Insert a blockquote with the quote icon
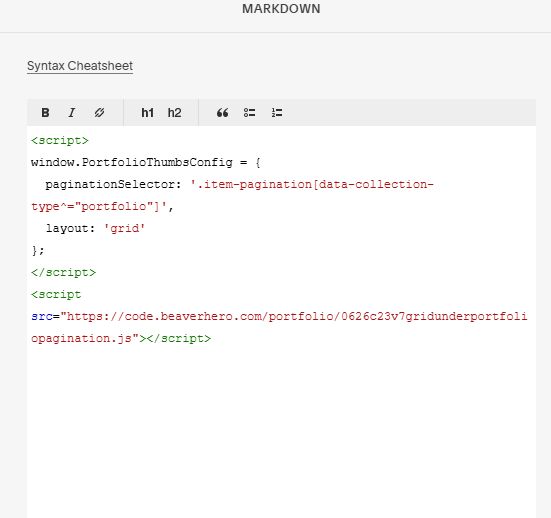 222,113
